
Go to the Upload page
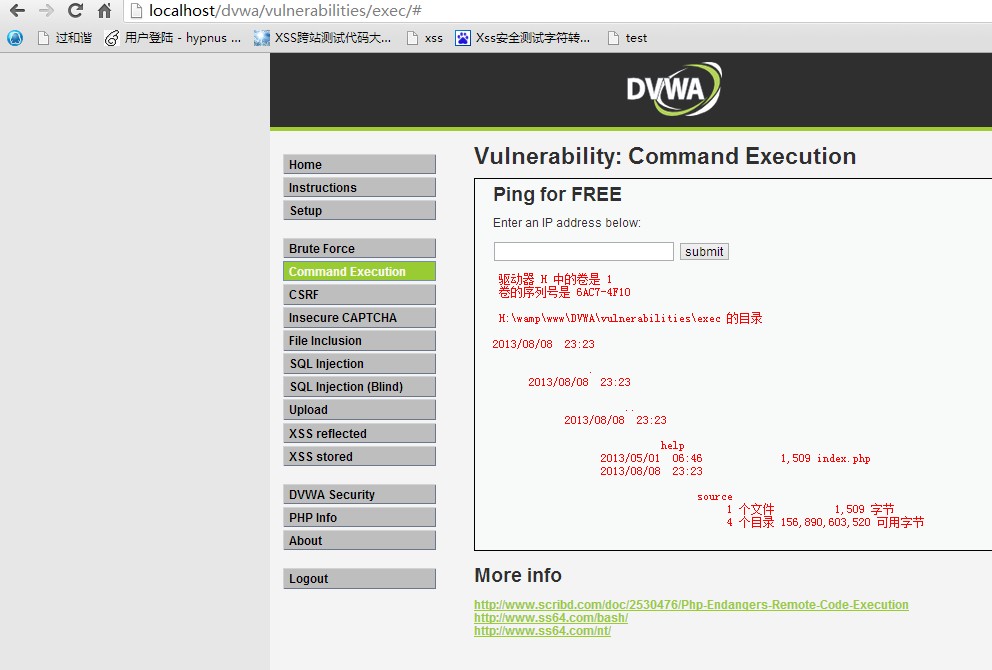click(359, 409)
